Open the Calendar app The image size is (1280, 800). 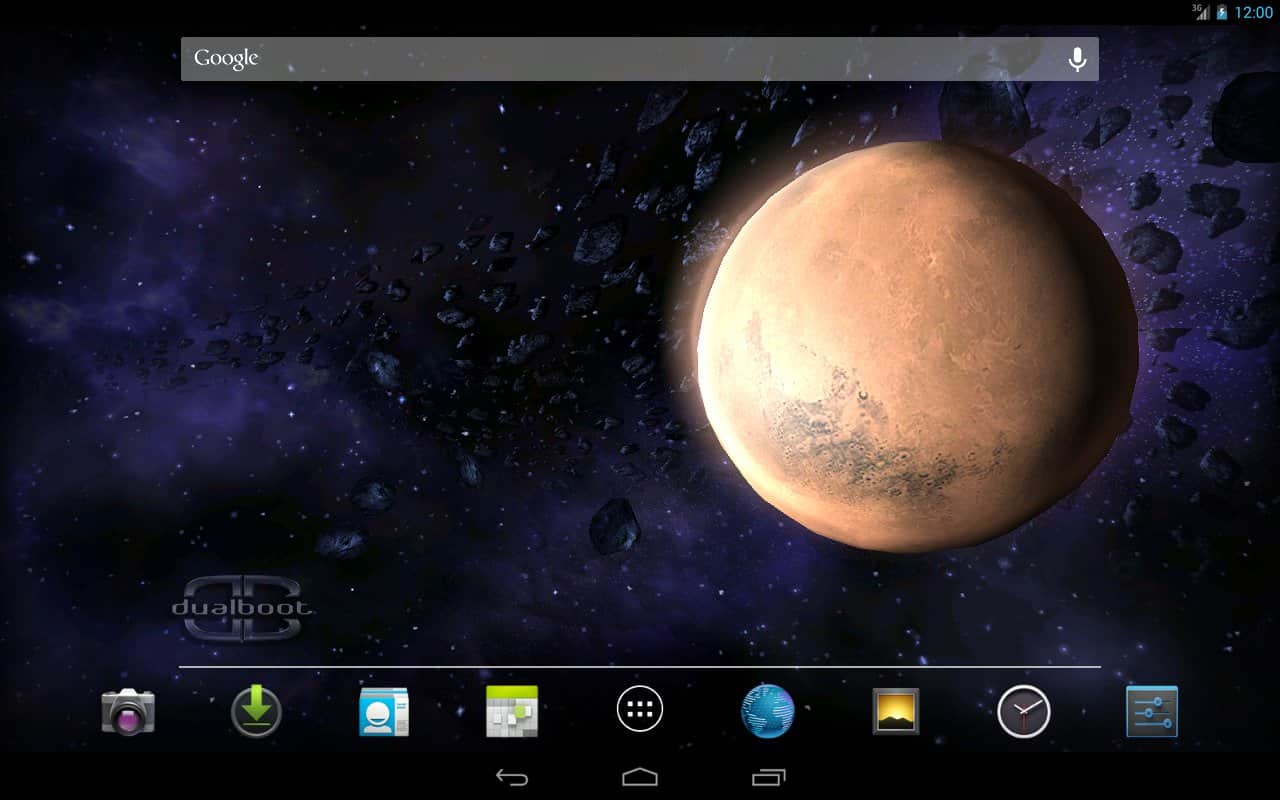pos(512,712)
